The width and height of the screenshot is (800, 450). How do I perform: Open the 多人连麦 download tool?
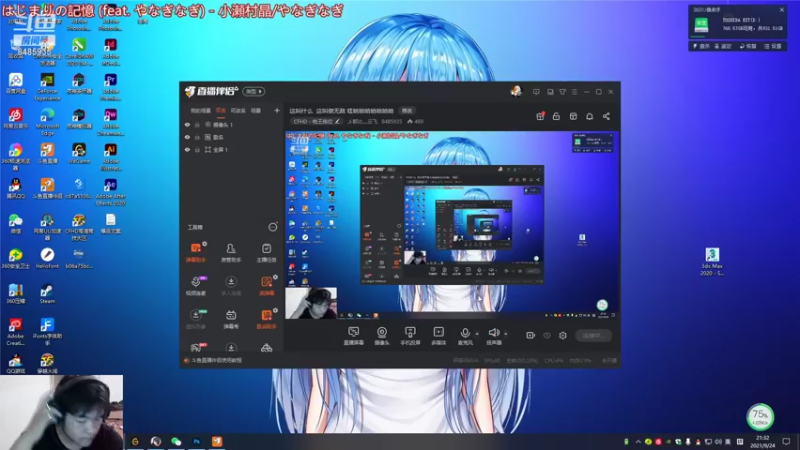point(231,286)
